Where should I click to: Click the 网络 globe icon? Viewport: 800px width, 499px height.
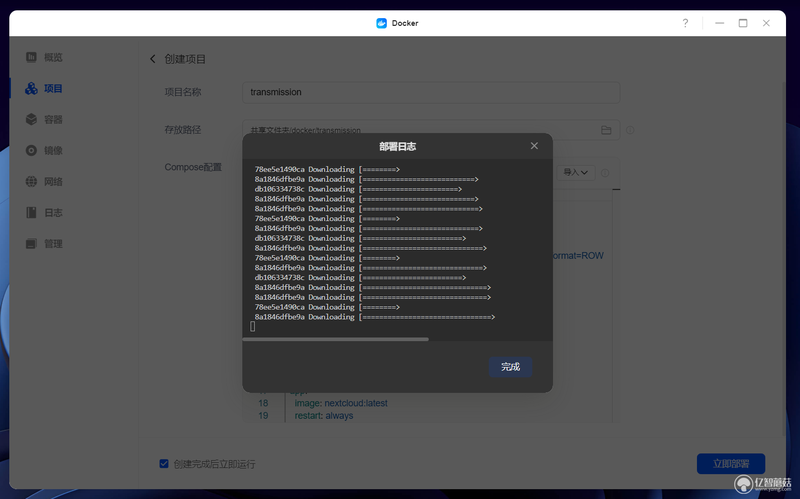pyautogui.click(x=31, y=182)
